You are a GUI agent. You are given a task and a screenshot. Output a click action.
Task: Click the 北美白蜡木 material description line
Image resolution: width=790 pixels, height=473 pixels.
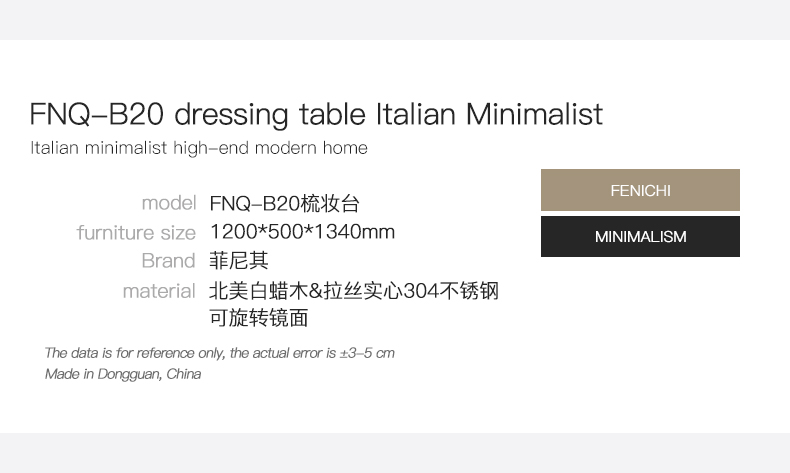click(x=354, y=291)
